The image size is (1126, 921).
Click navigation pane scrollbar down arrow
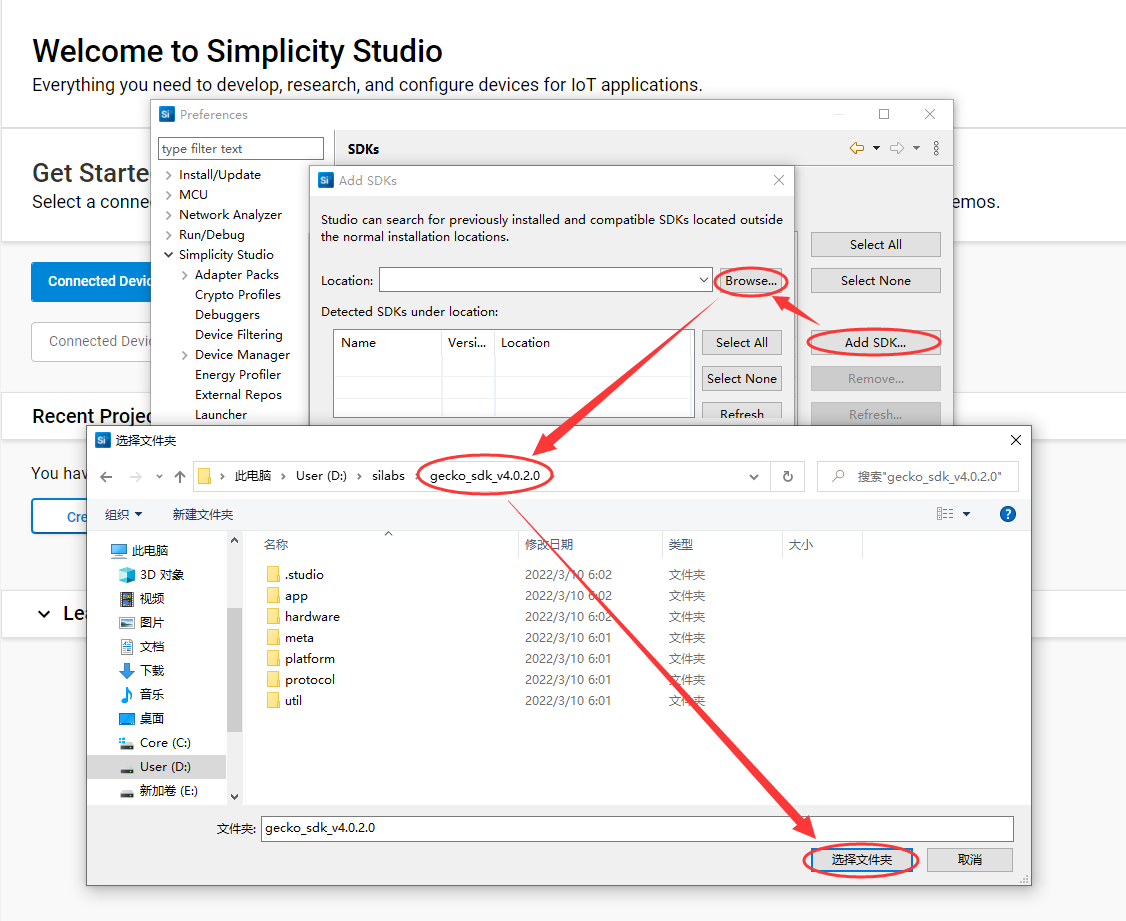[234, 796]
